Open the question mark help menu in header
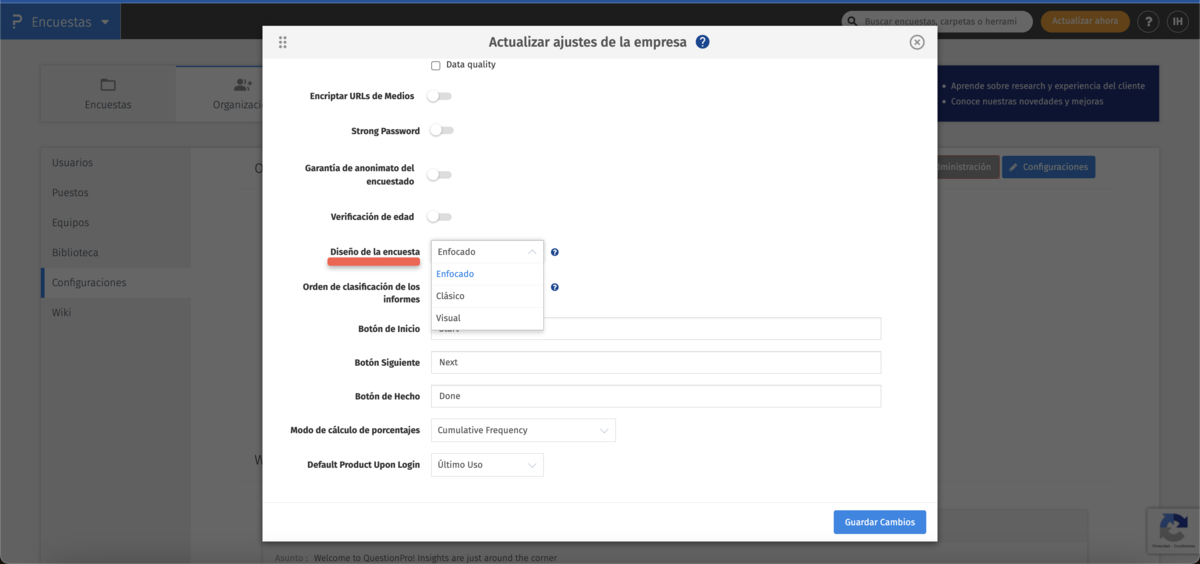 pos(1148,21)
